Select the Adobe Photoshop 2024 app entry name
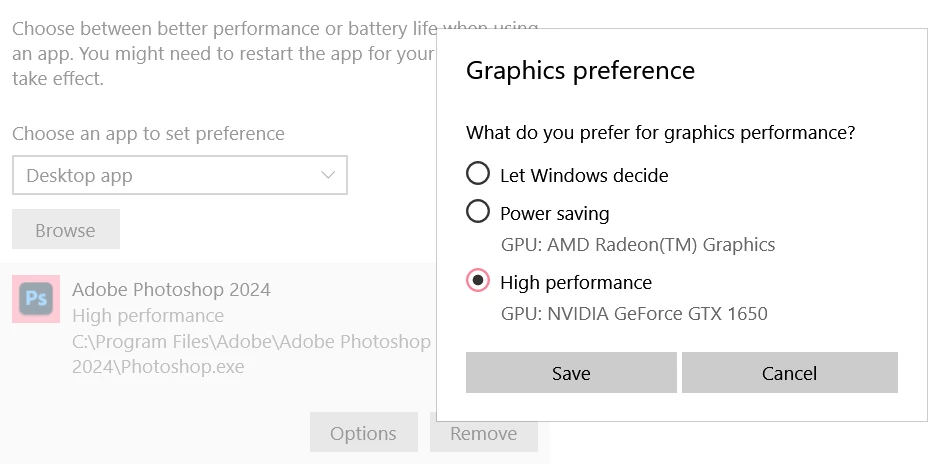 (171, 290)
